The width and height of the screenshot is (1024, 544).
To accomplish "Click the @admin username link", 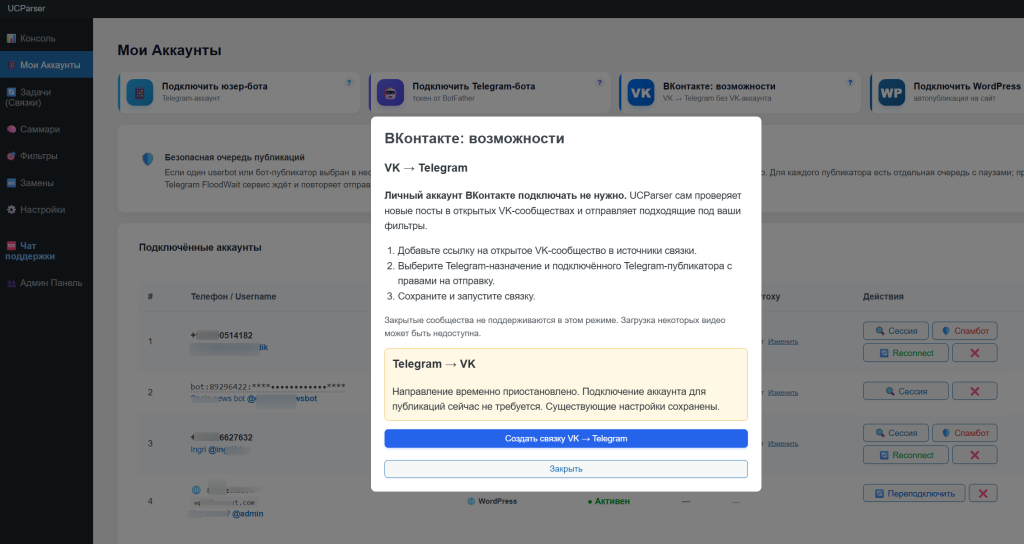I will (x=248, y=514).
